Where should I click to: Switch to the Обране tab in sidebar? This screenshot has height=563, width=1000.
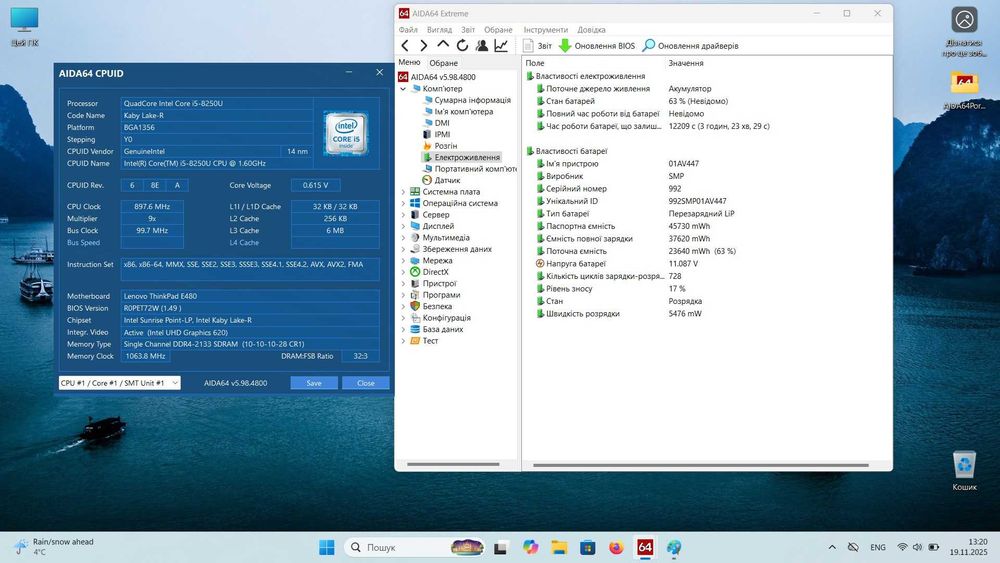pos(443,63)
